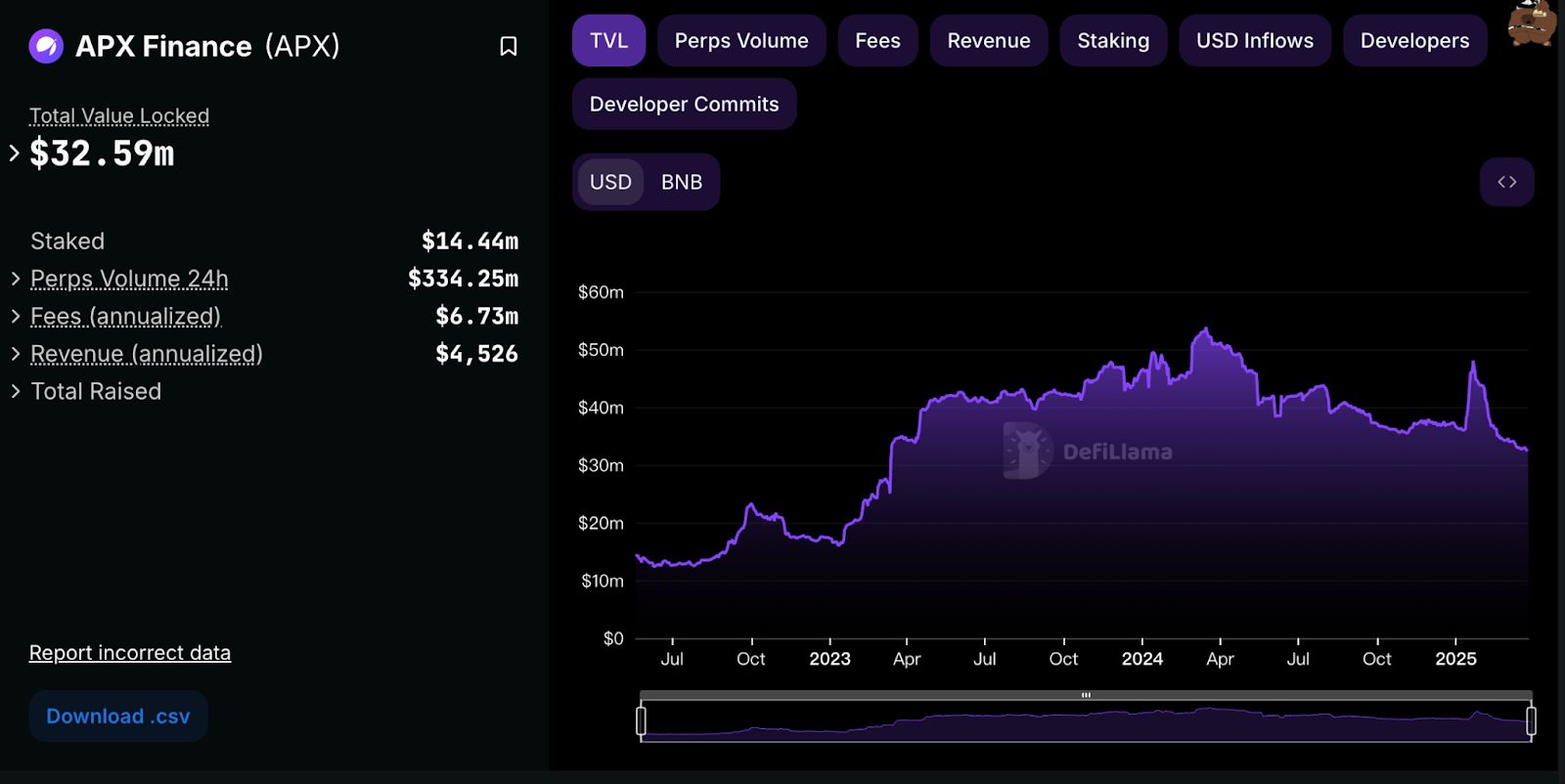The image size is (1565, 784).
Task: Switch chart denomination to BNB
Action: coord(681,182)
